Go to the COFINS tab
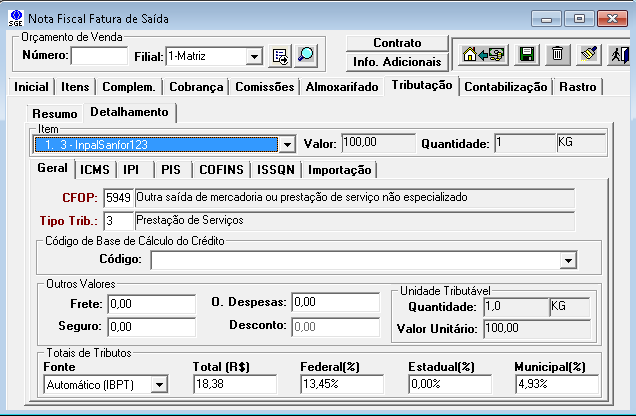 point(219,170)
